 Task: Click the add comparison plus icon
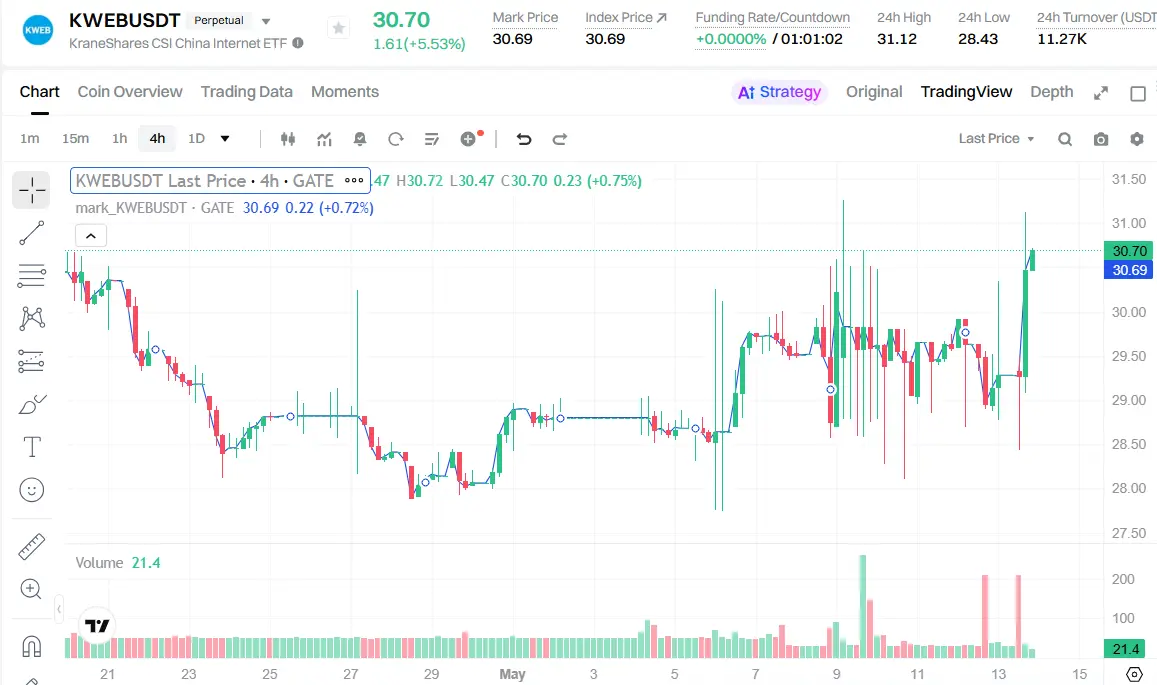(x=469, y=139)
